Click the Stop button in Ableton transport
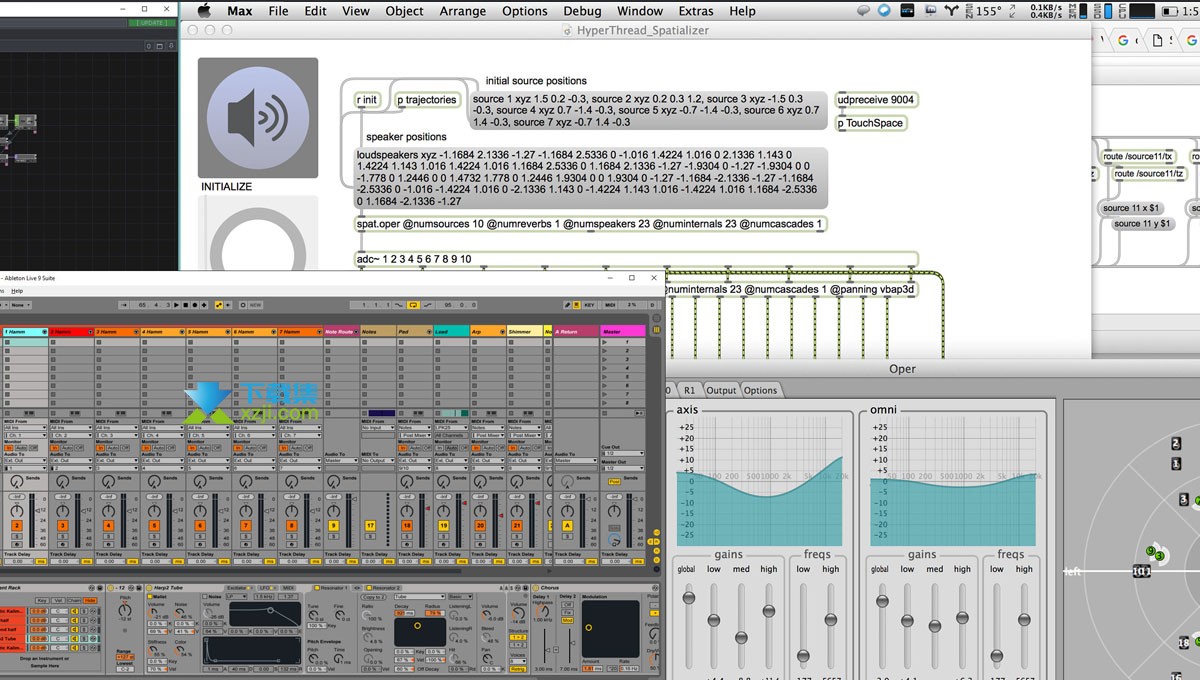1200x680 pixels. pyautogui.click(x=186, y=304)
